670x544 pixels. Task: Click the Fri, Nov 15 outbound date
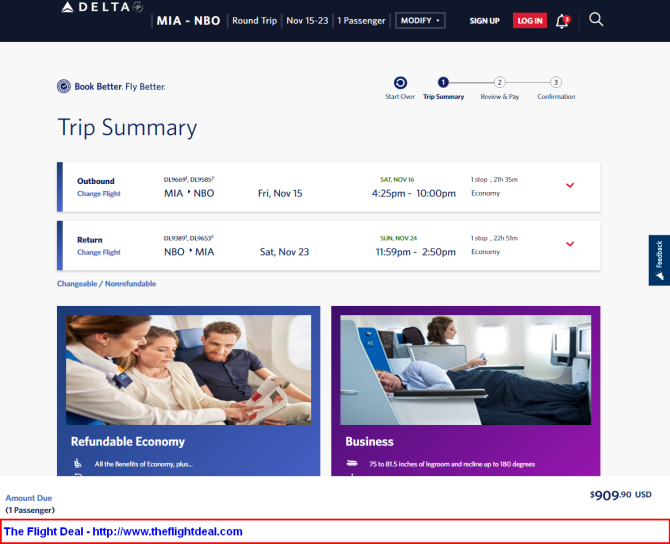tap(280, 194)
